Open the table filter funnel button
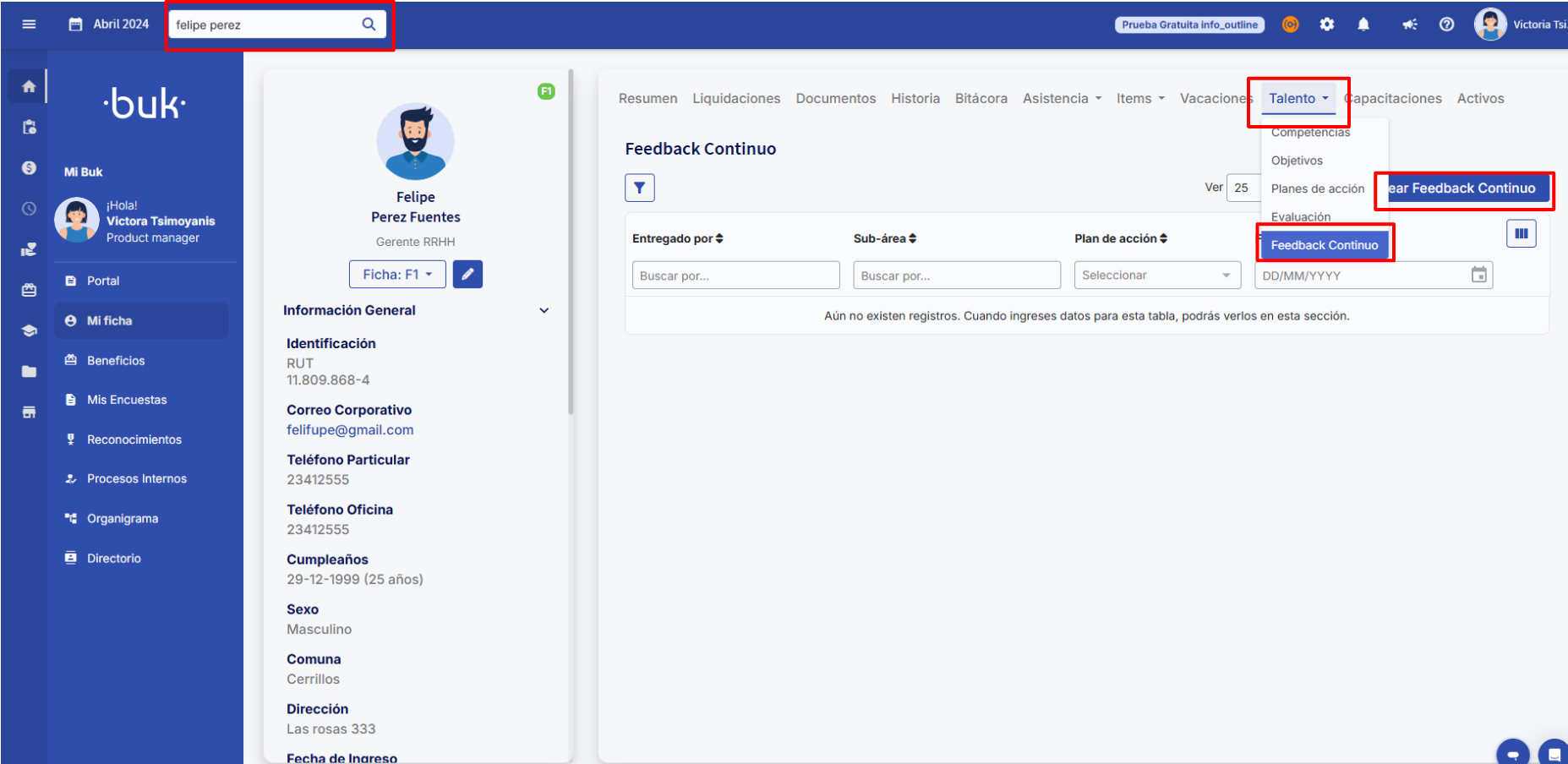1568x764 pixels. coord(640,188)
